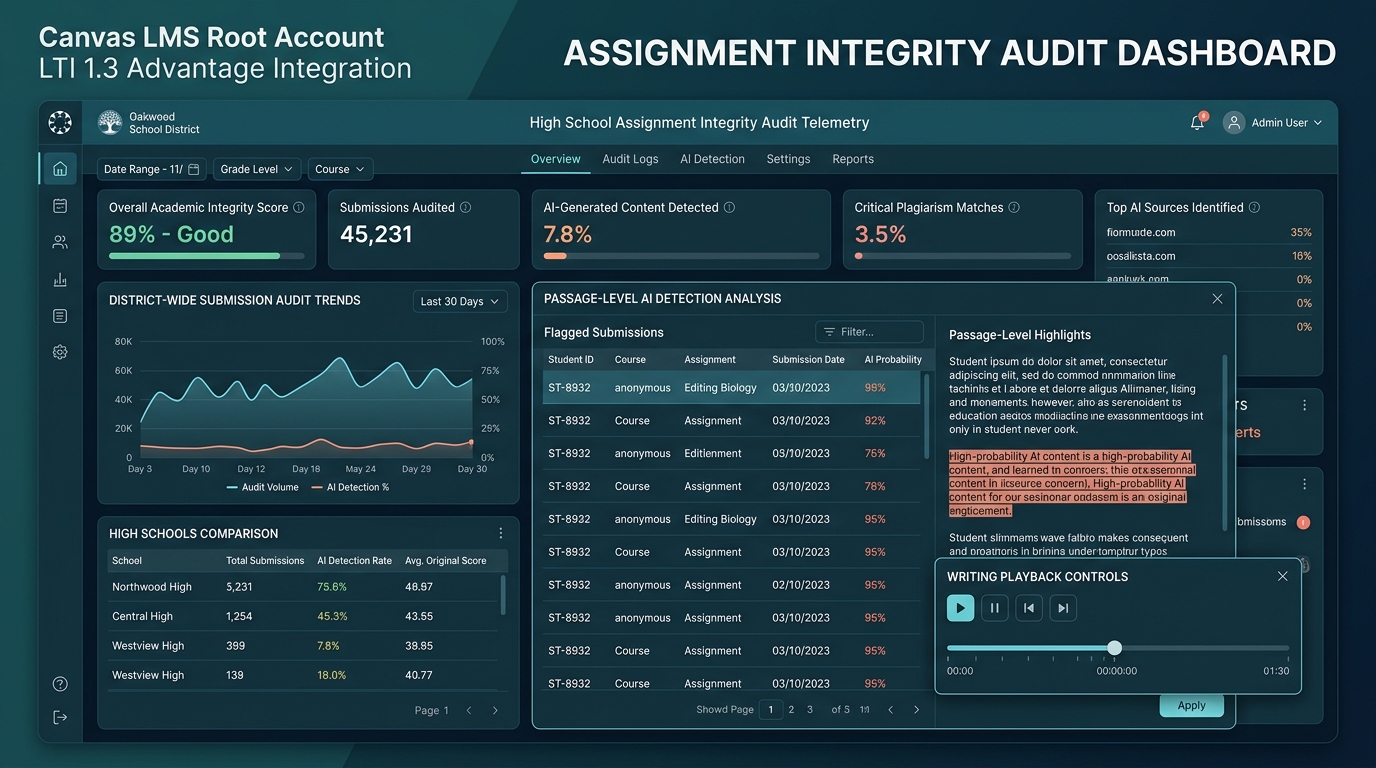Open the document list sidebar icon

point(60,316)
